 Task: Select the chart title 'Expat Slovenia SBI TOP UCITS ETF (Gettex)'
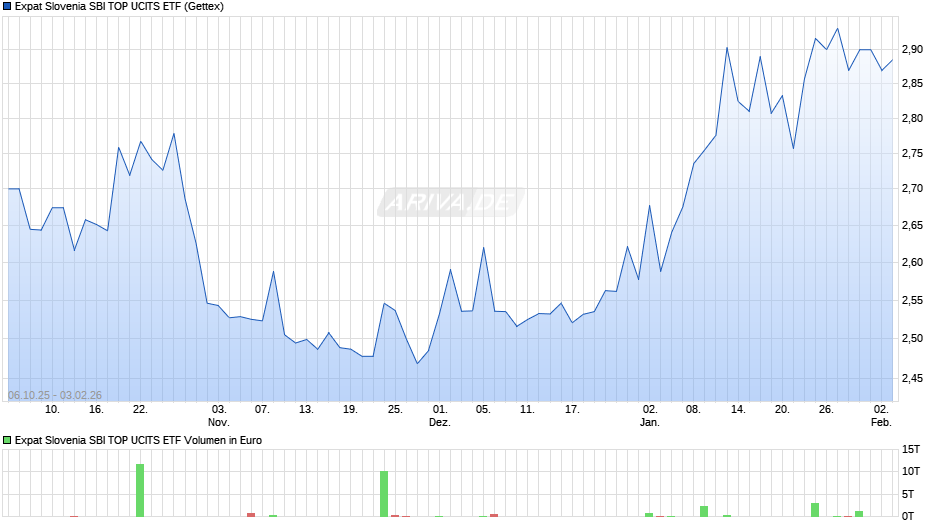(119, 7)
